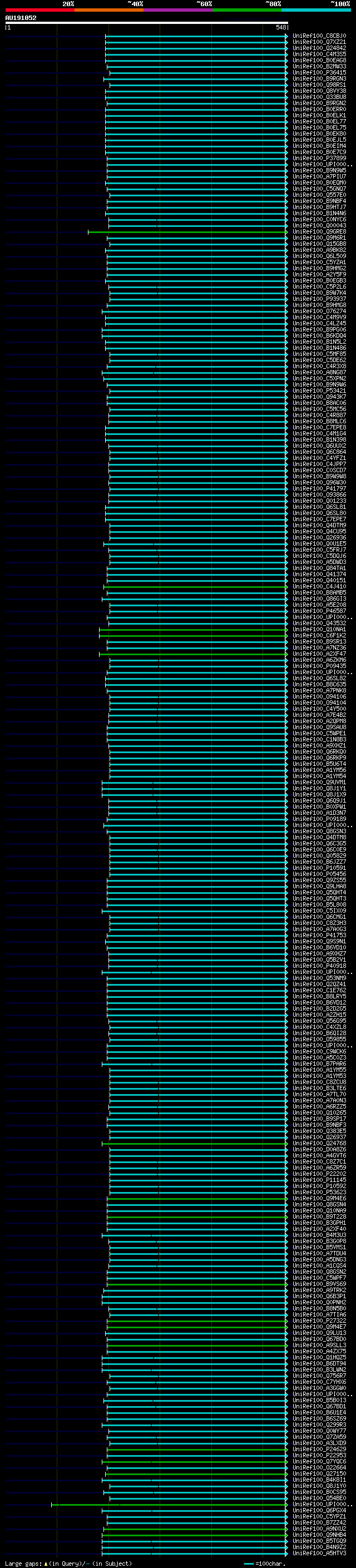Screen dimensions: 356x1568
Task: Click the cyan ~100% identity legend segment
Action: [317, 10]
